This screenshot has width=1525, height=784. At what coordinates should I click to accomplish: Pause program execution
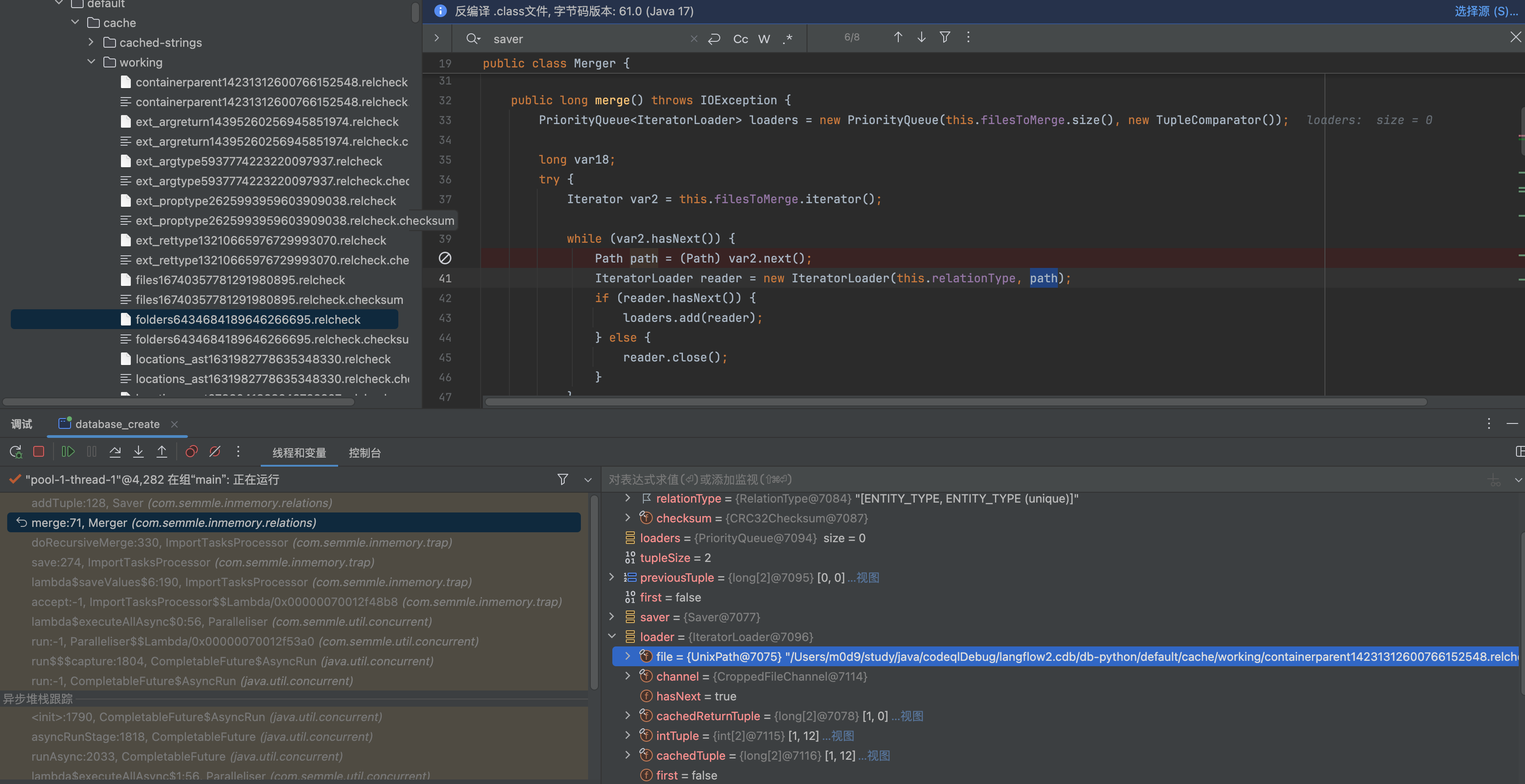(92, 452)
